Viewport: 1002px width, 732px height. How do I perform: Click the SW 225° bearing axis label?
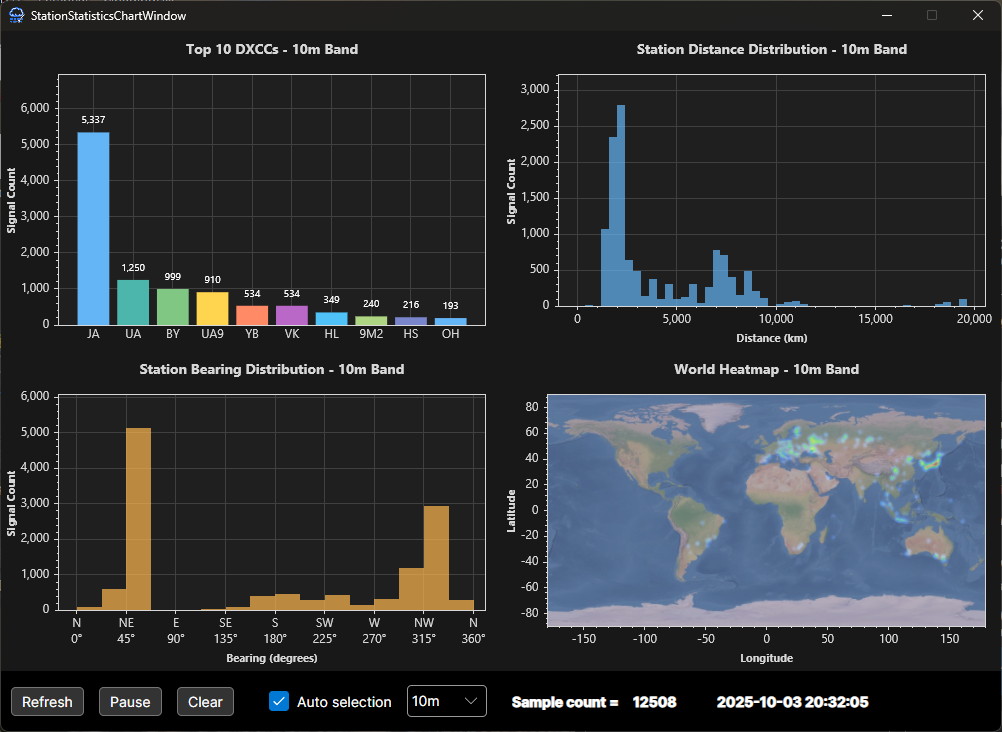325,630
